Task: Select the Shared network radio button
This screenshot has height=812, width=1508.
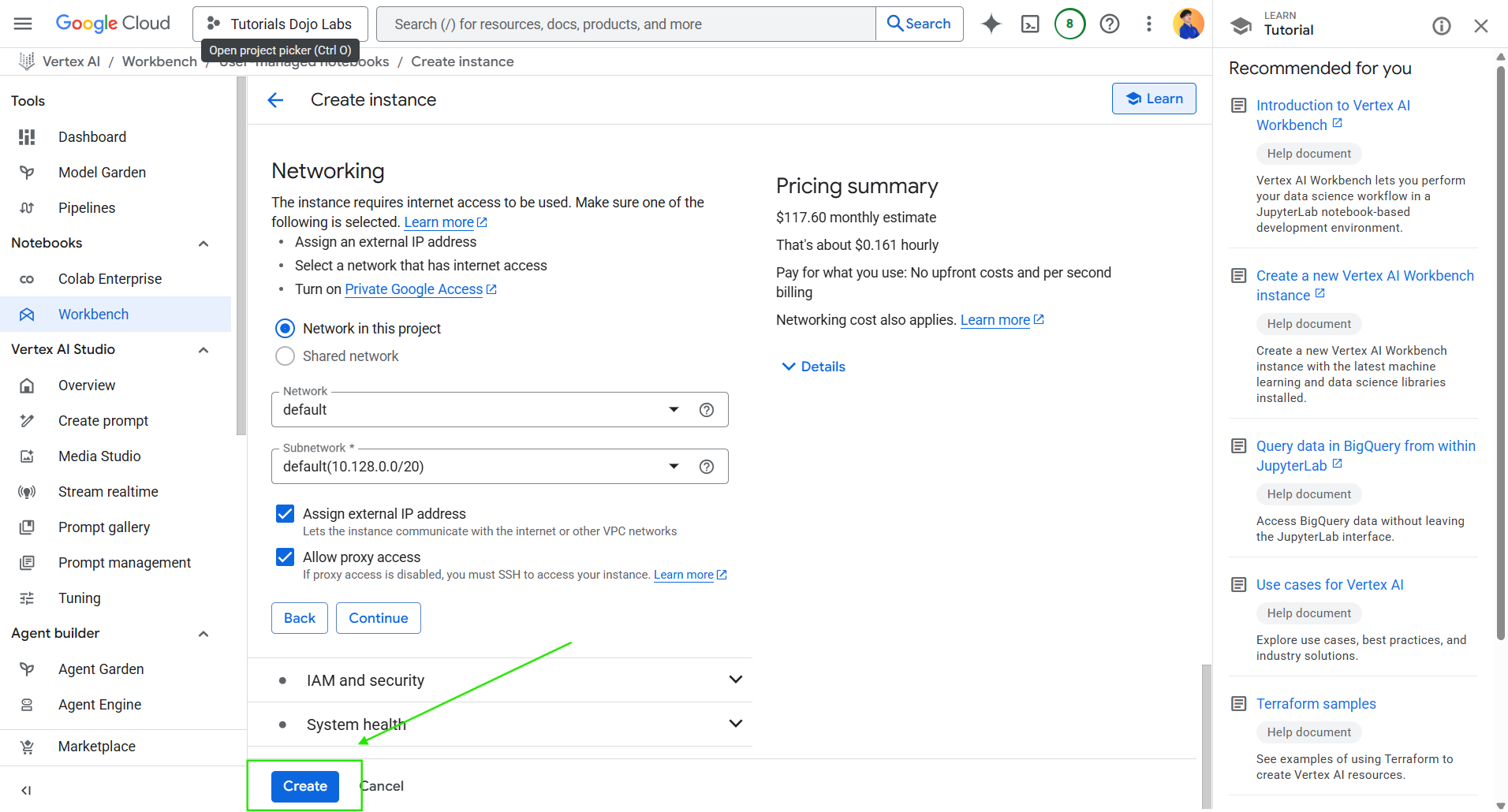Action: click(x=285, y=356)
